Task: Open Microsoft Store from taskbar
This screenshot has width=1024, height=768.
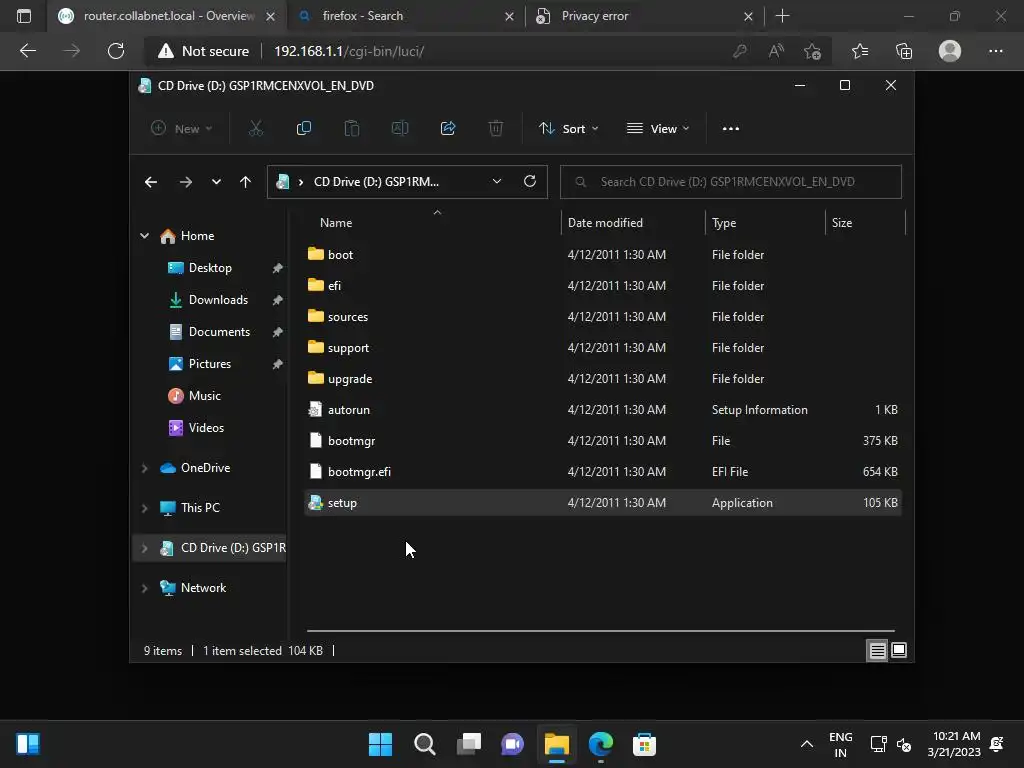Action: coord(644,744)
